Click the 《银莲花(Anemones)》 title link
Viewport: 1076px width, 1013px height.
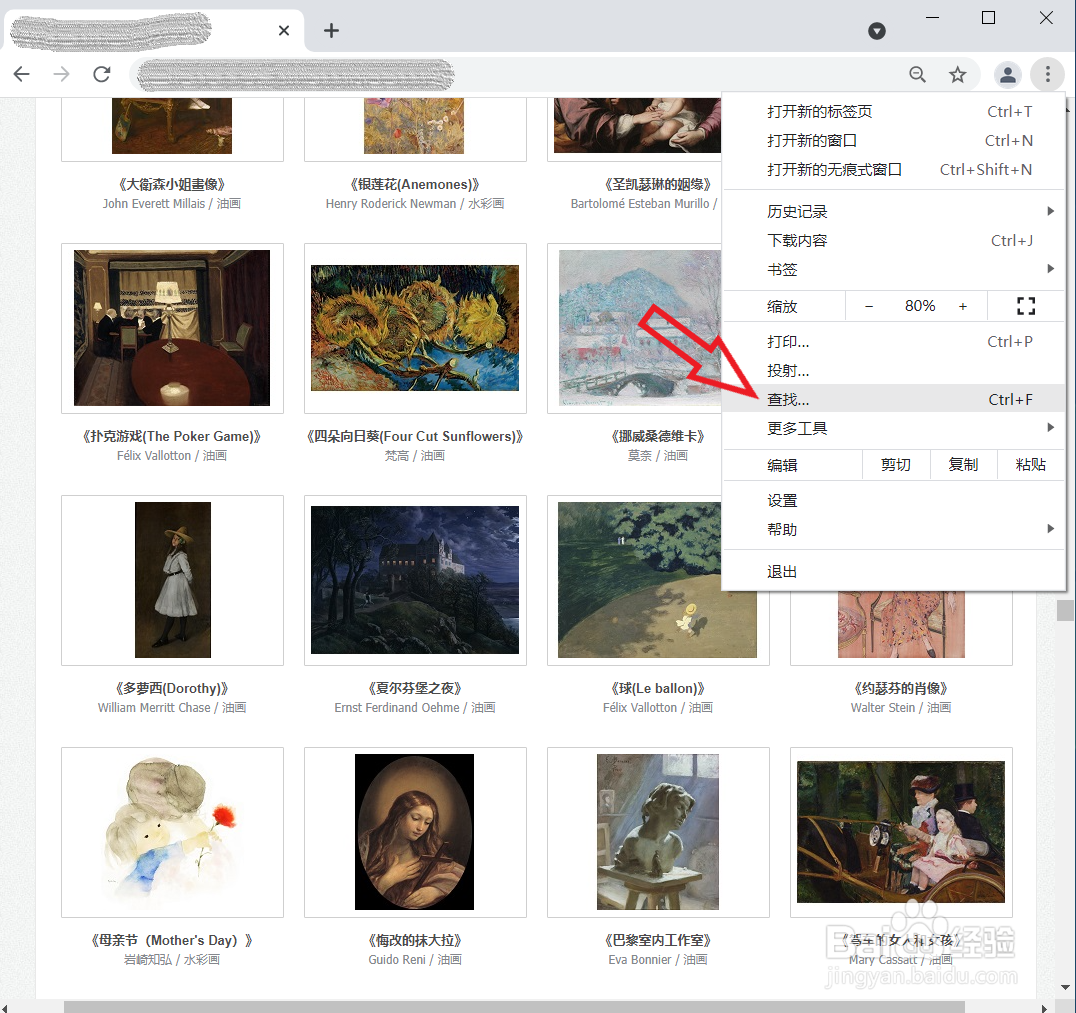pyautogui.click(x=414, y=184)
